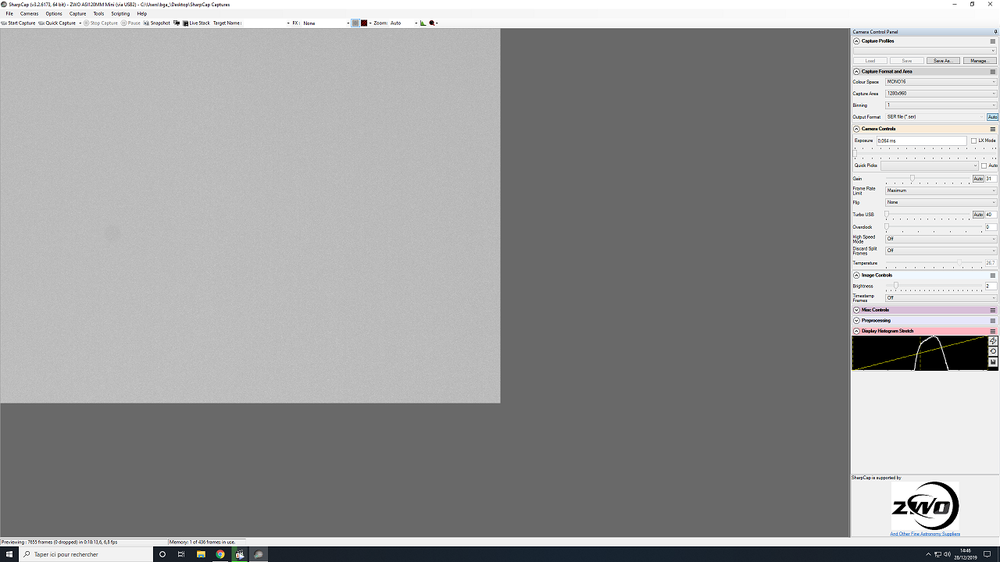Click the Turbo USB slider handle
Screen dimensions: 1000x562
[x=886, y=215]
